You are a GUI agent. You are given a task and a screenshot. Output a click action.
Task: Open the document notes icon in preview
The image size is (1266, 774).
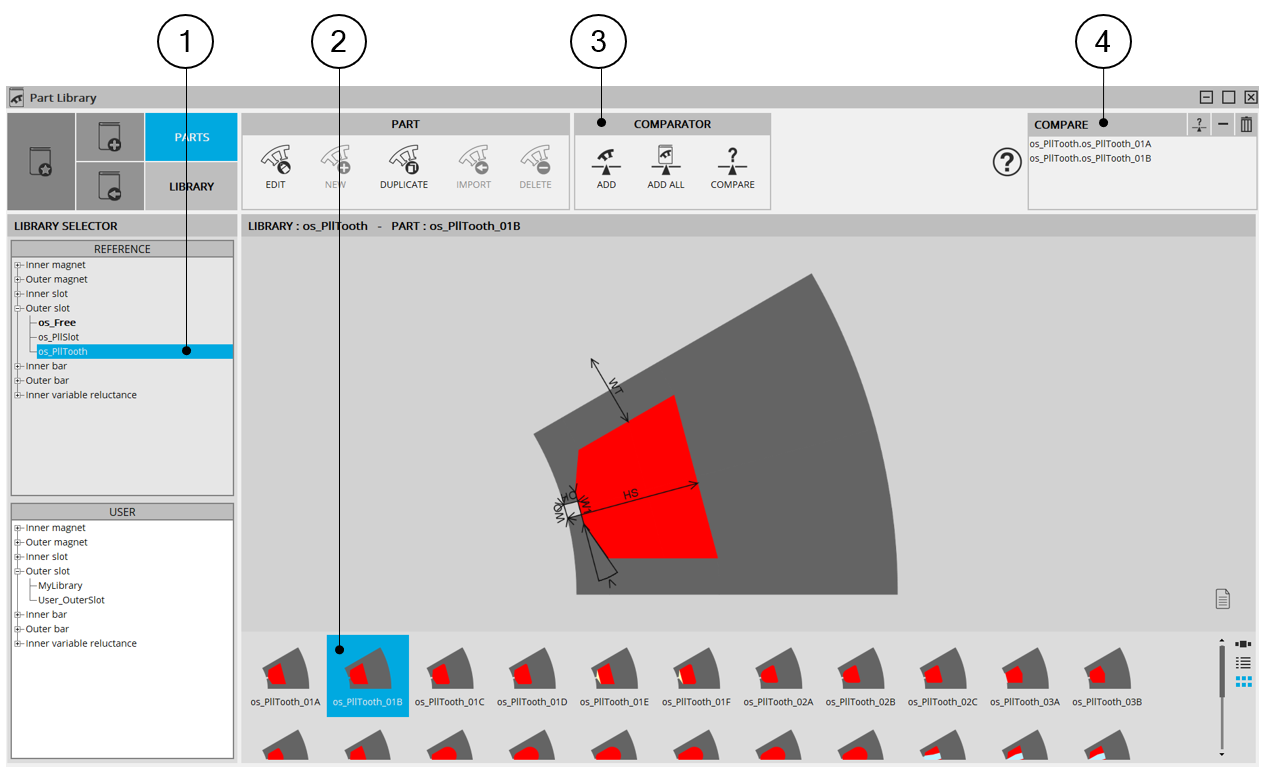point(1222,599)
